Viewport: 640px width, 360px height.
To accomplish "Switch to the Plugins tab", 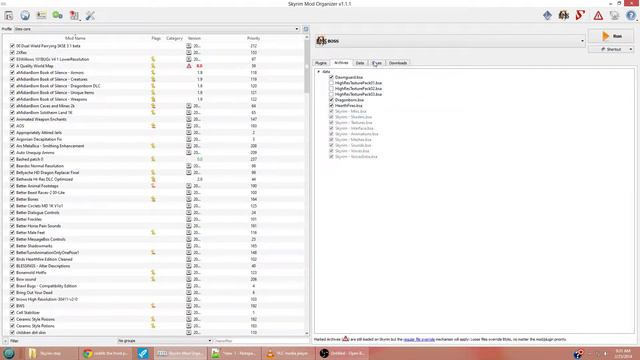I will tap(321, 63).
